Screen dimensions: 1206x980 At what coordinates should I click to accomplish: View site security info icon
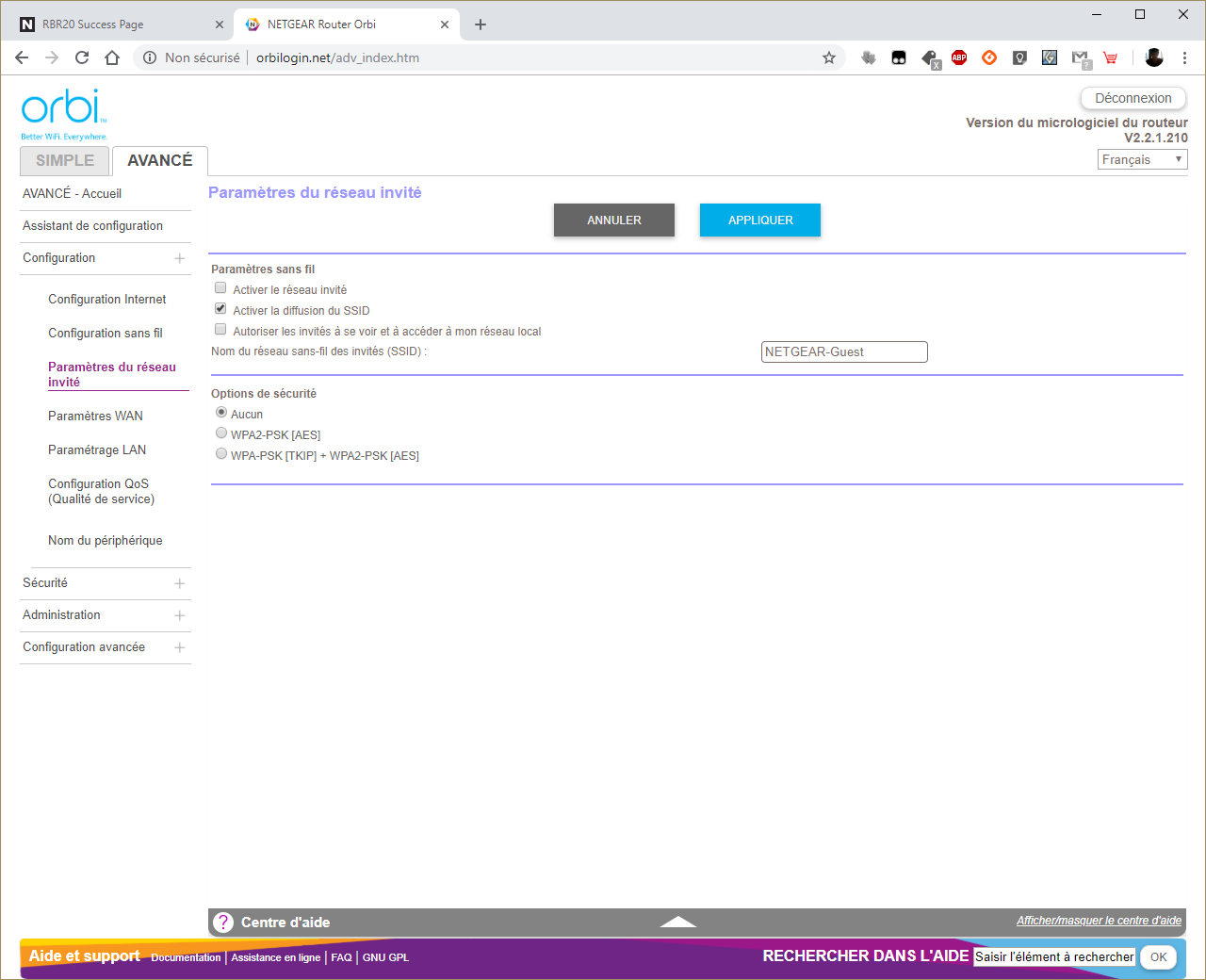[x=150, y=57]
